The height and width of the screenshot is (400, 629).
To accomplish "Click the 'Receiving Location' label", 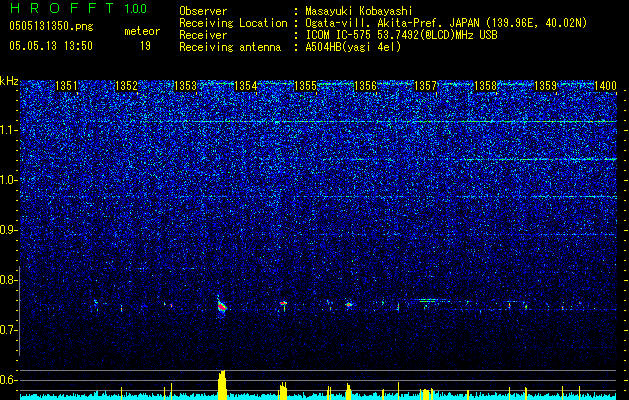I will coord(233,23).
